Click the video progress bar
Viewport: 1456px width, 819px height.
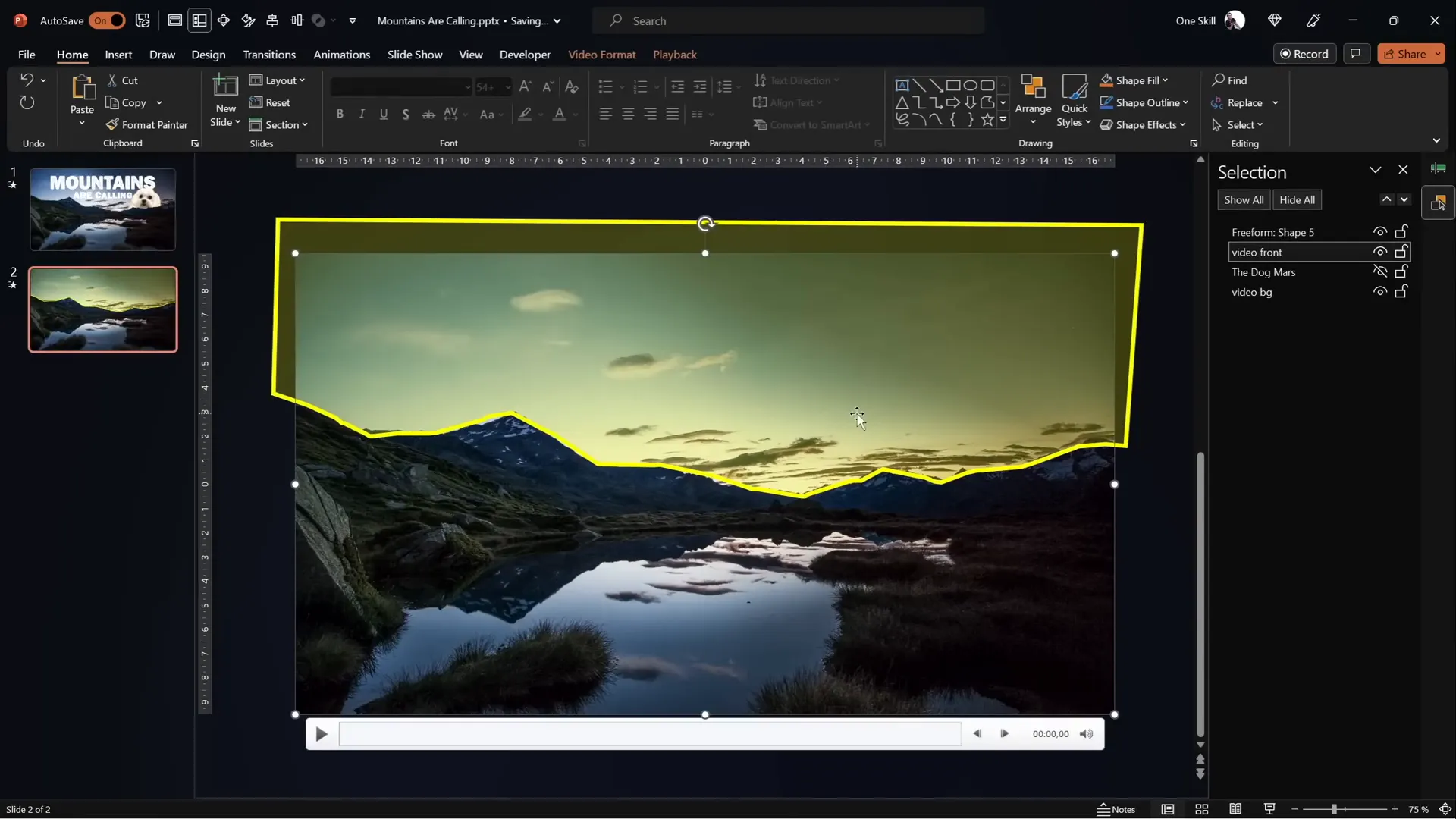(650, 734)
